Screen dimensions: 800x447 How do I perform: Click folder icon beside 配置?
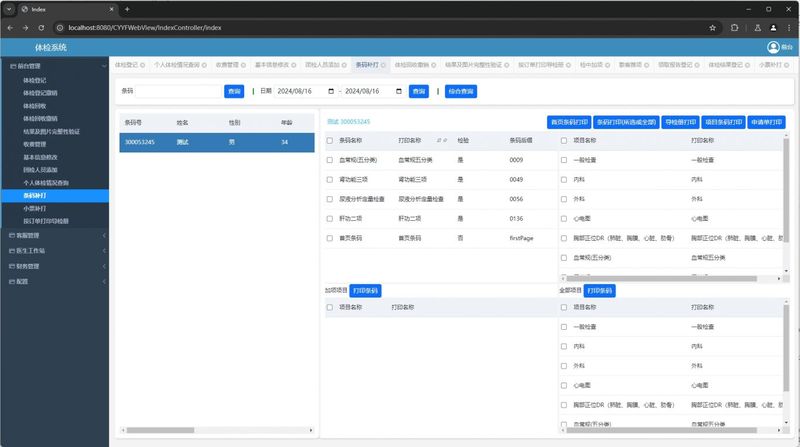point(12,282)
